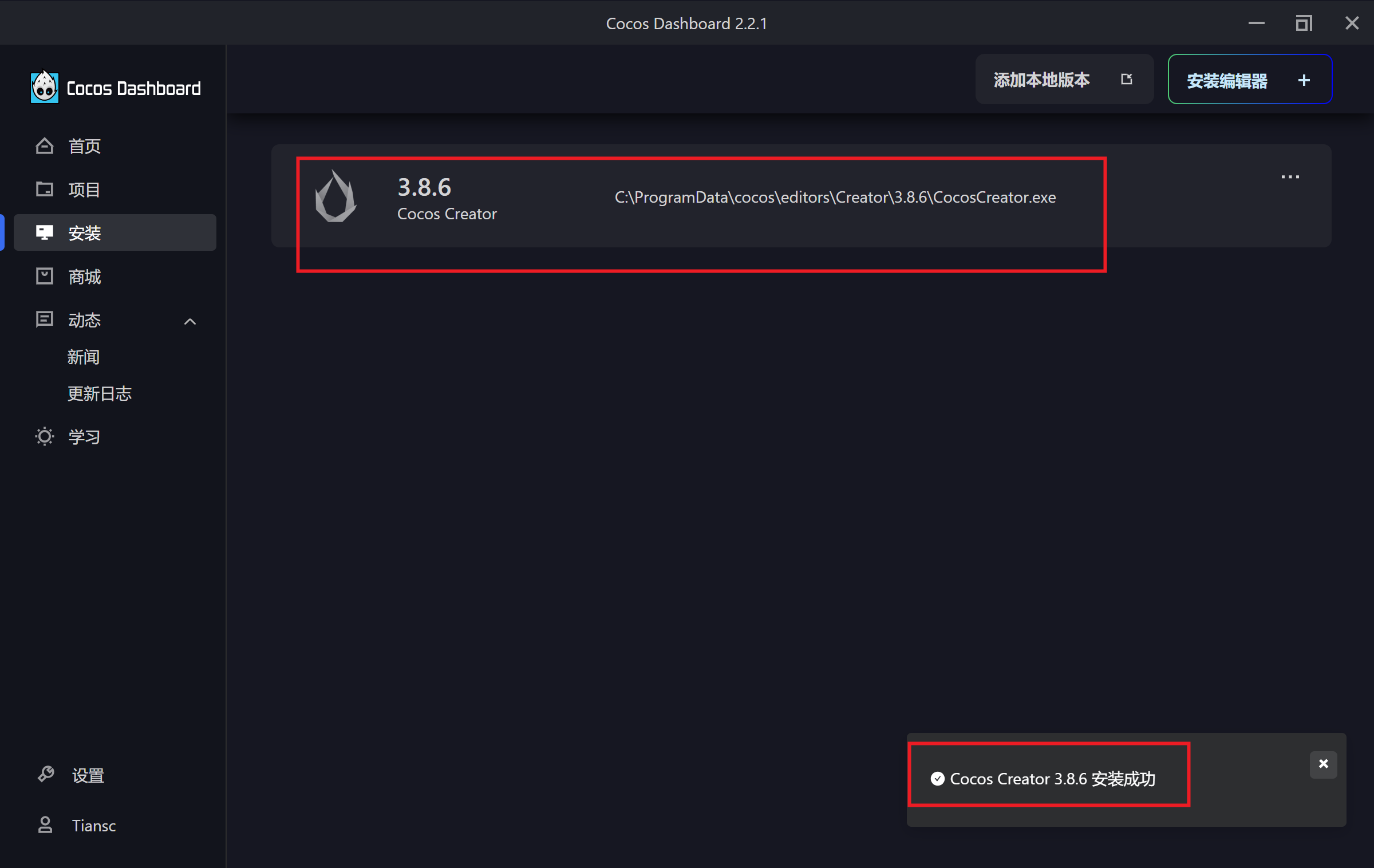Click the 安装编辑器 button
This screenshot has height=868, width=1374.
1227,80
